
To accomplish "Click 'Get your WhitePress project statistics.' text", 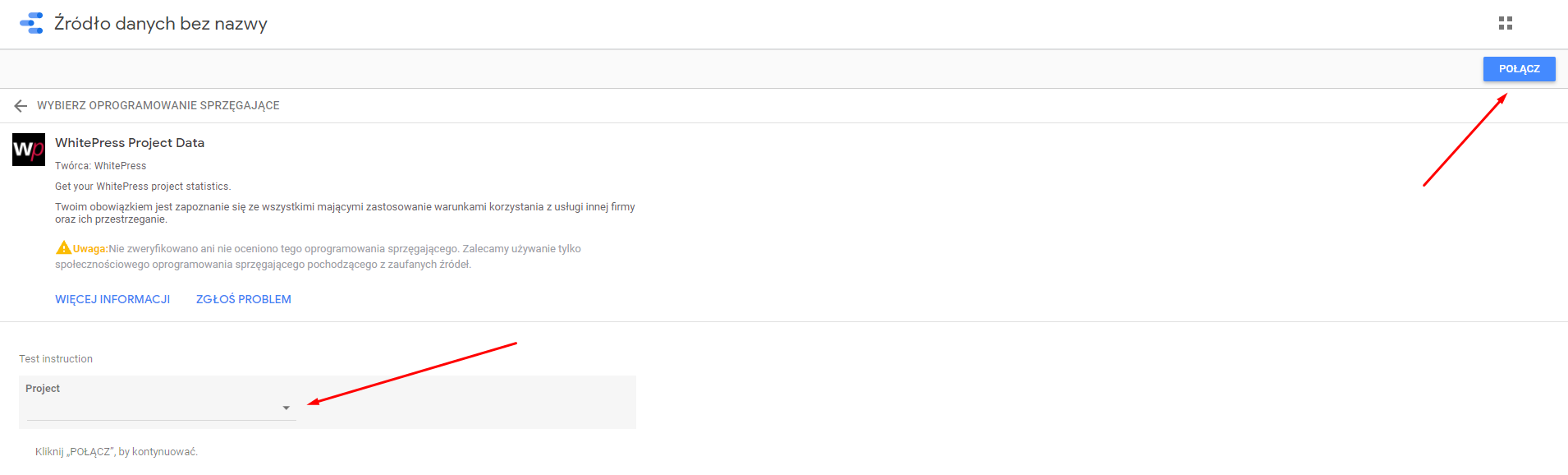I will (x=143, y=187).
